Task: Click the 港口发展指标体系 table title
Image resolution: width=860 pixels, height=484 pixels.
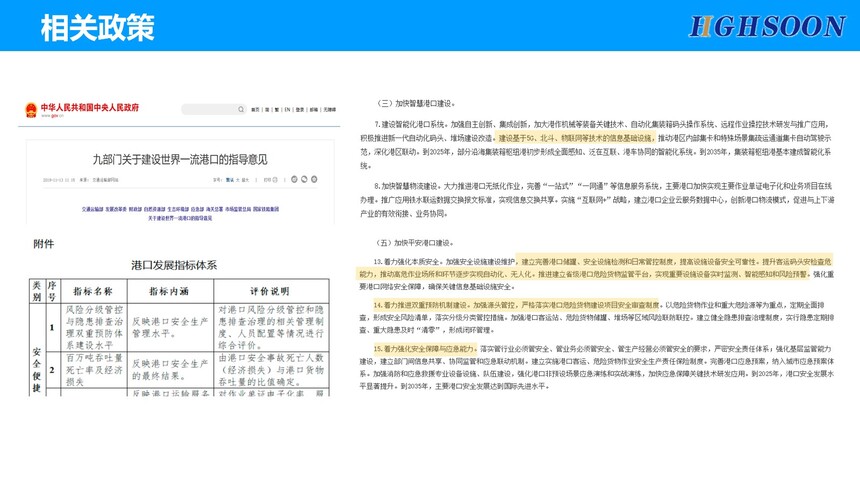Action: tap(174, 265)
